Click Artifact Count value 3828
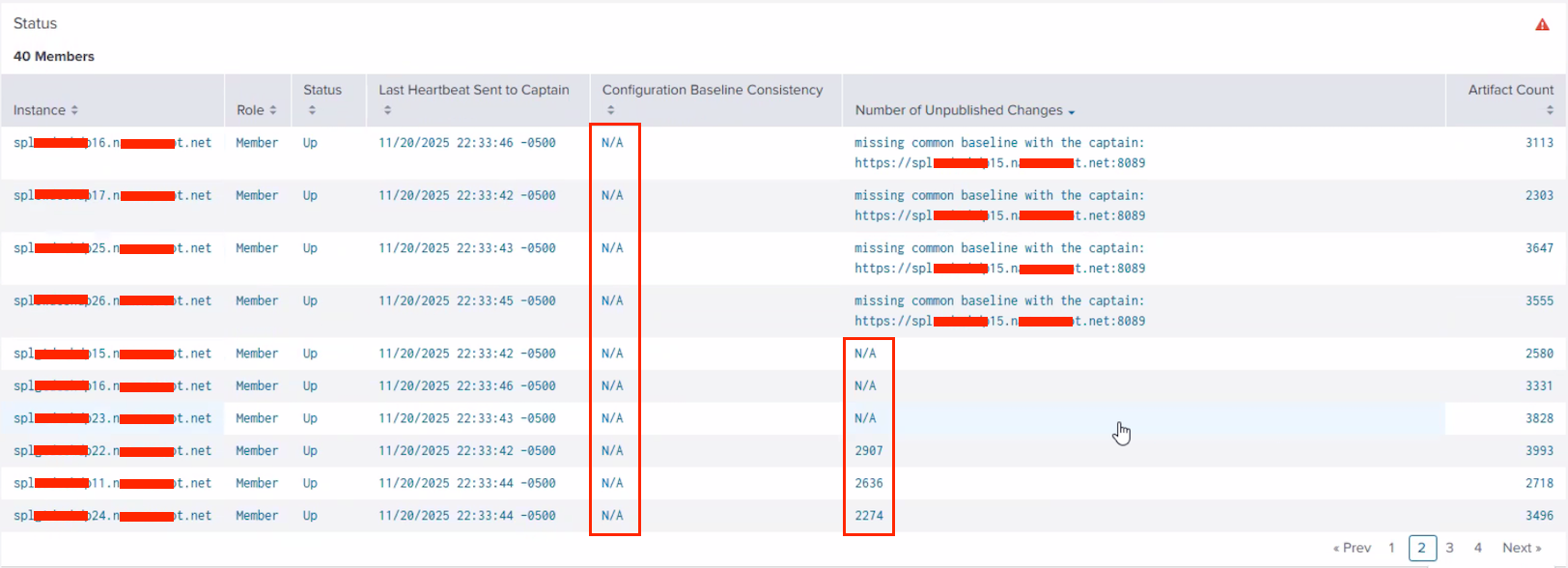Screen dimensions: 1568x568 click(1539, 418)
